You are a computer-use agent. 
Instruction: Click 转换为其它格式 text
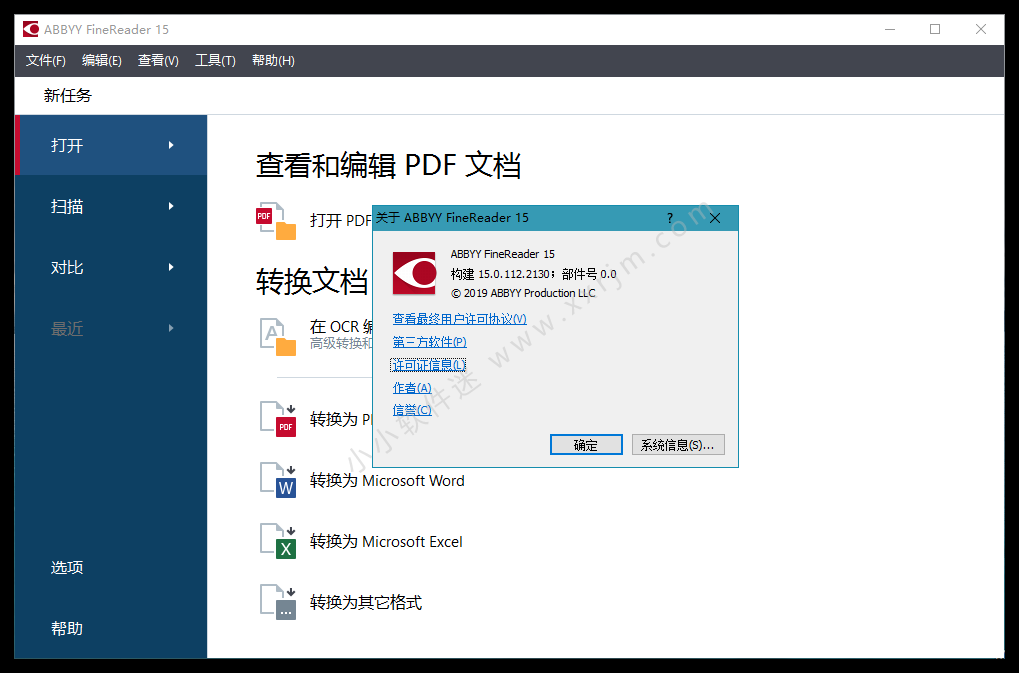(366, 603)
